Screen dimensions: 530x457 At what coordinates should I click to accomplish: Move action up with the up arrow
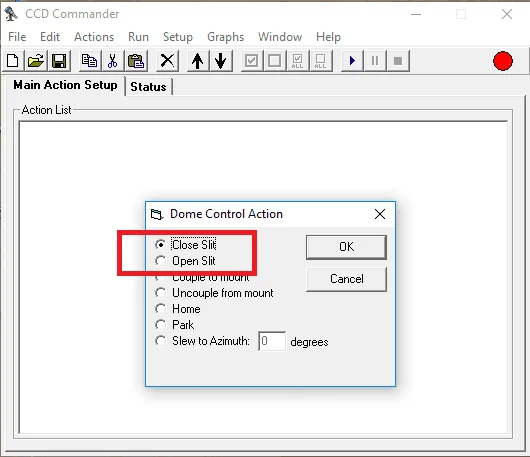198,61
